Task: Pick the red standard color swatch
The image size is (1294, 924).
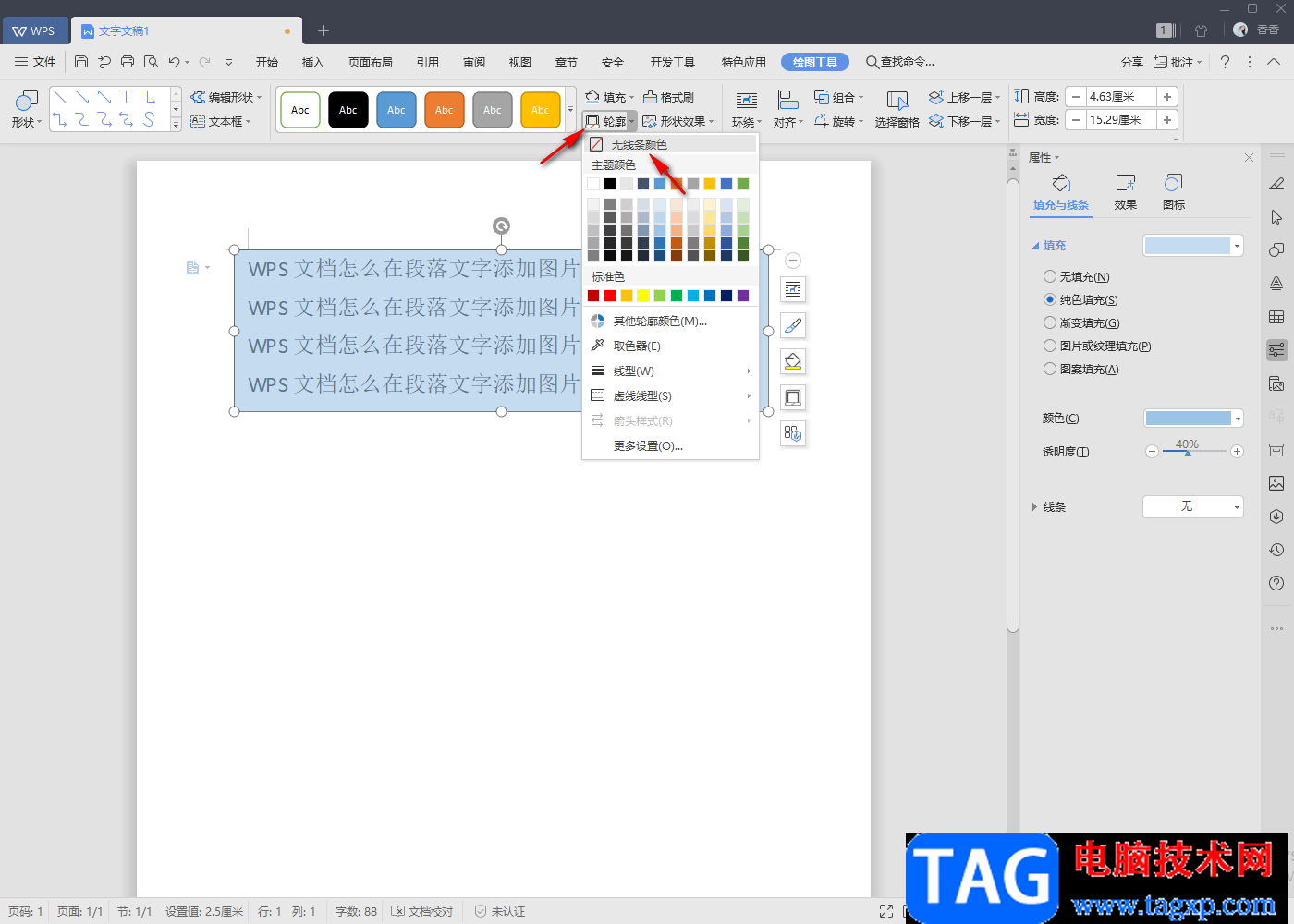Action: 610,296
